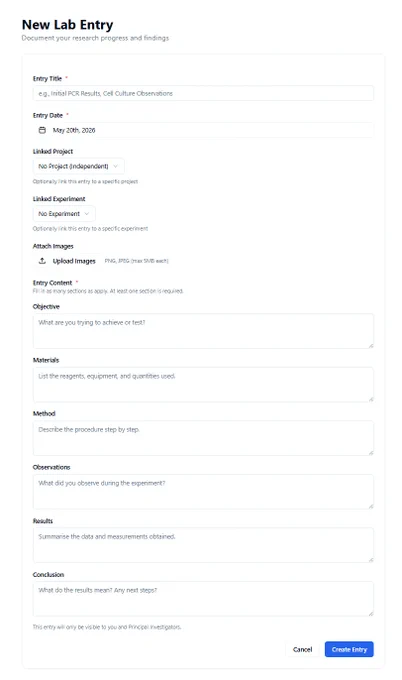
Task: Focus the Entry Title input field
Action: (x=203, y=93)
